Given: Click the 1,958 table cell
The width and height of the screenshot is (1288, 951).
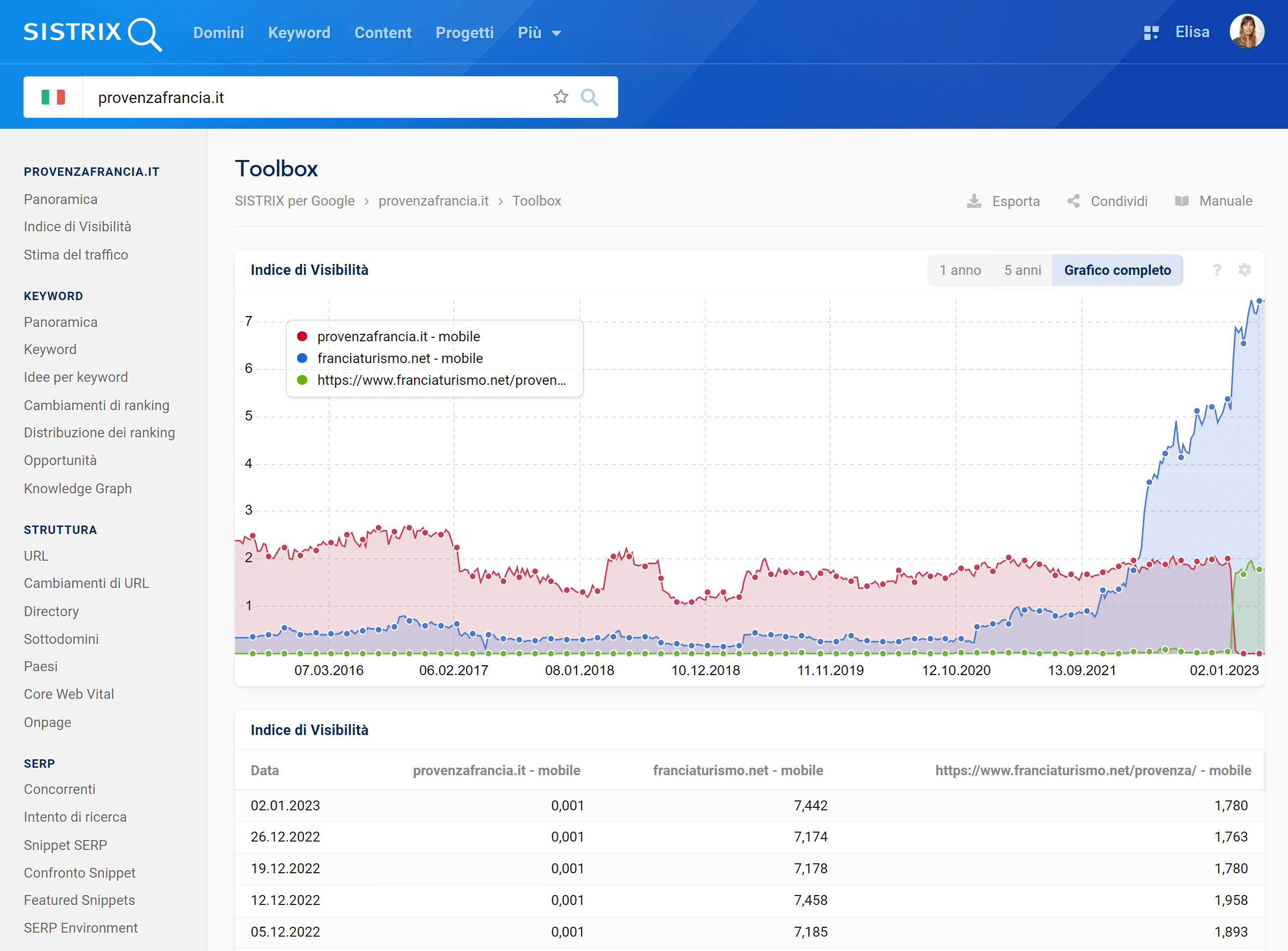Looking at the screenshot, I should pos(1231,900).
